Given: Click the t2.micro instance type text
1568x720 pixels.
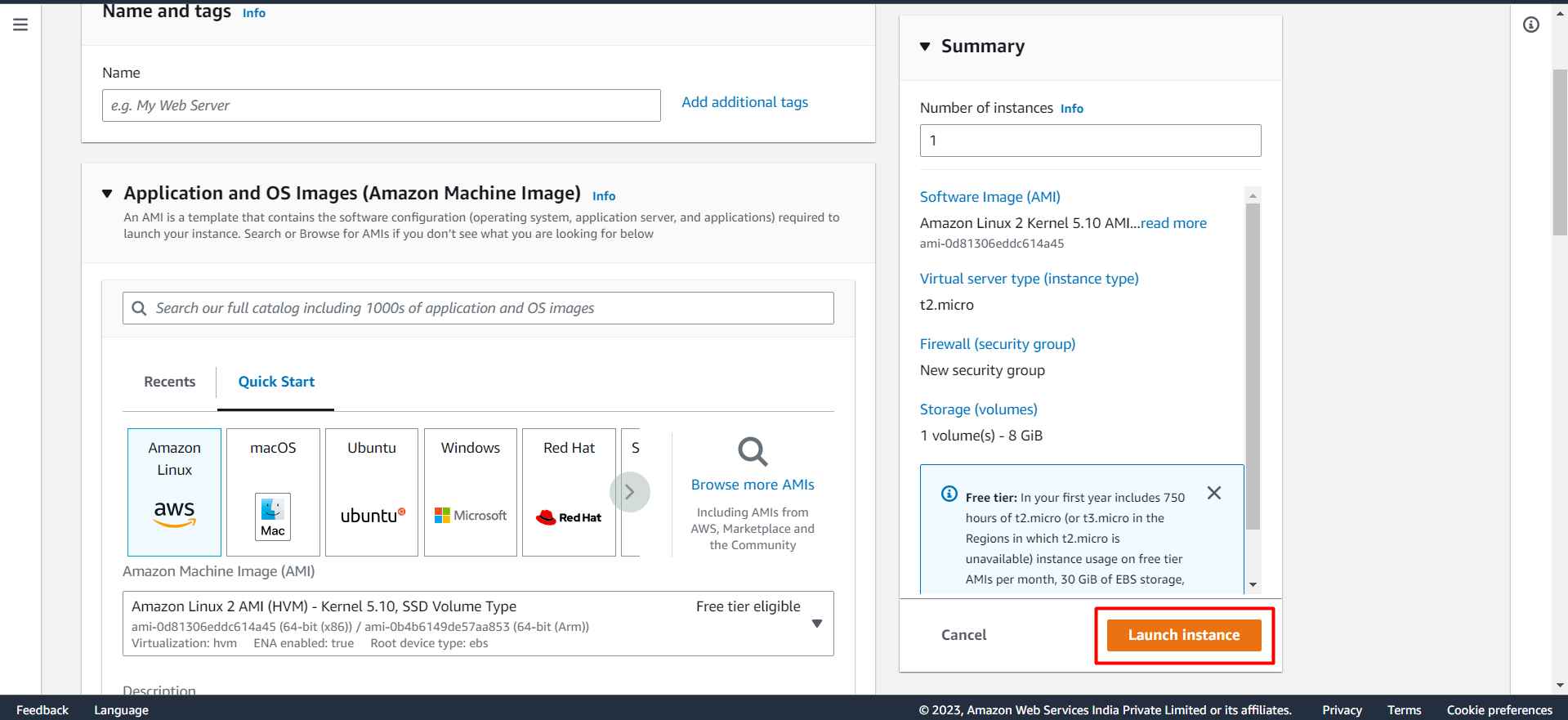Looking at the screenshot, I should point(947,305).
